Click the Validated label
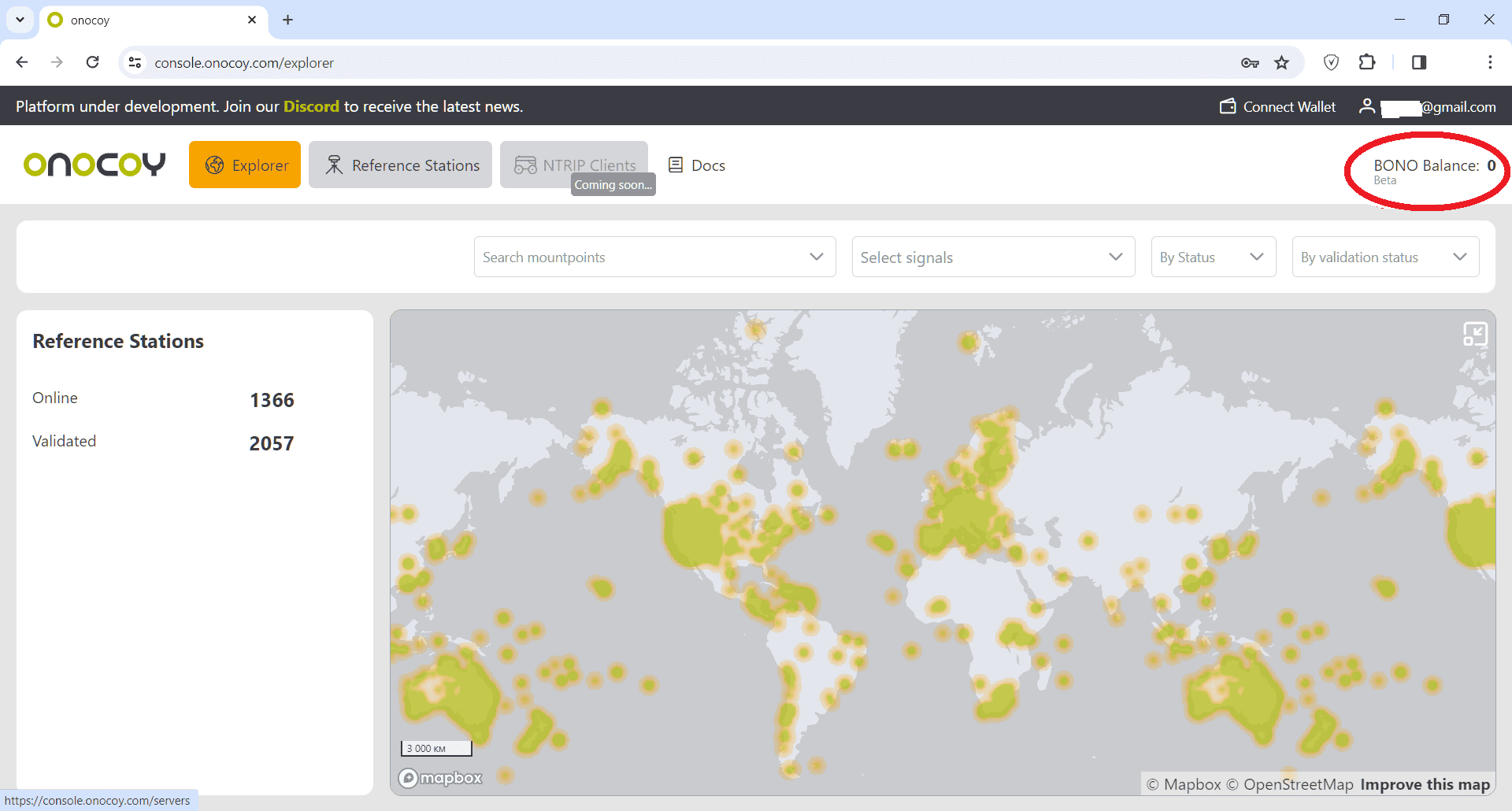 64,441
